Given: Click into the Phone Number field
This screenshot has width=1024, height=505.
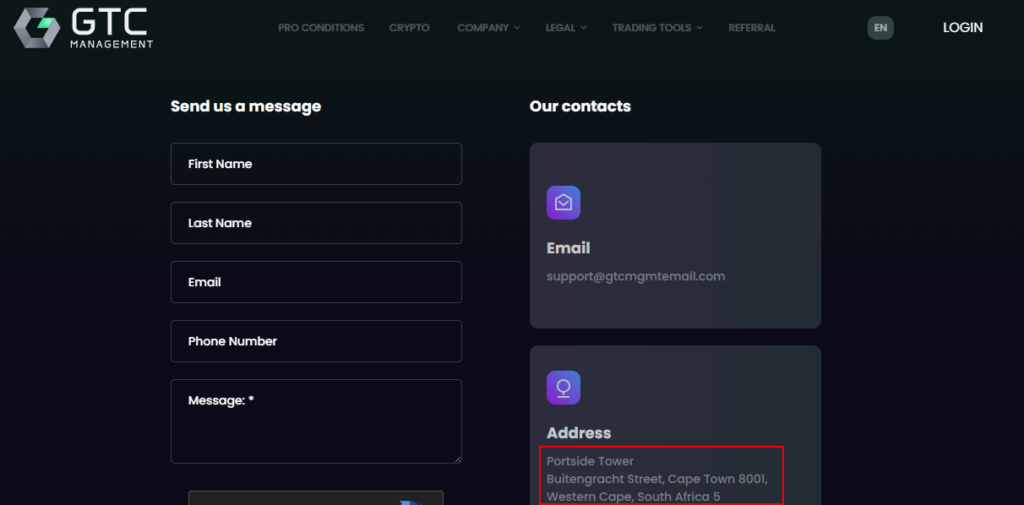Looking at the screenshot, I should point(316,341).
